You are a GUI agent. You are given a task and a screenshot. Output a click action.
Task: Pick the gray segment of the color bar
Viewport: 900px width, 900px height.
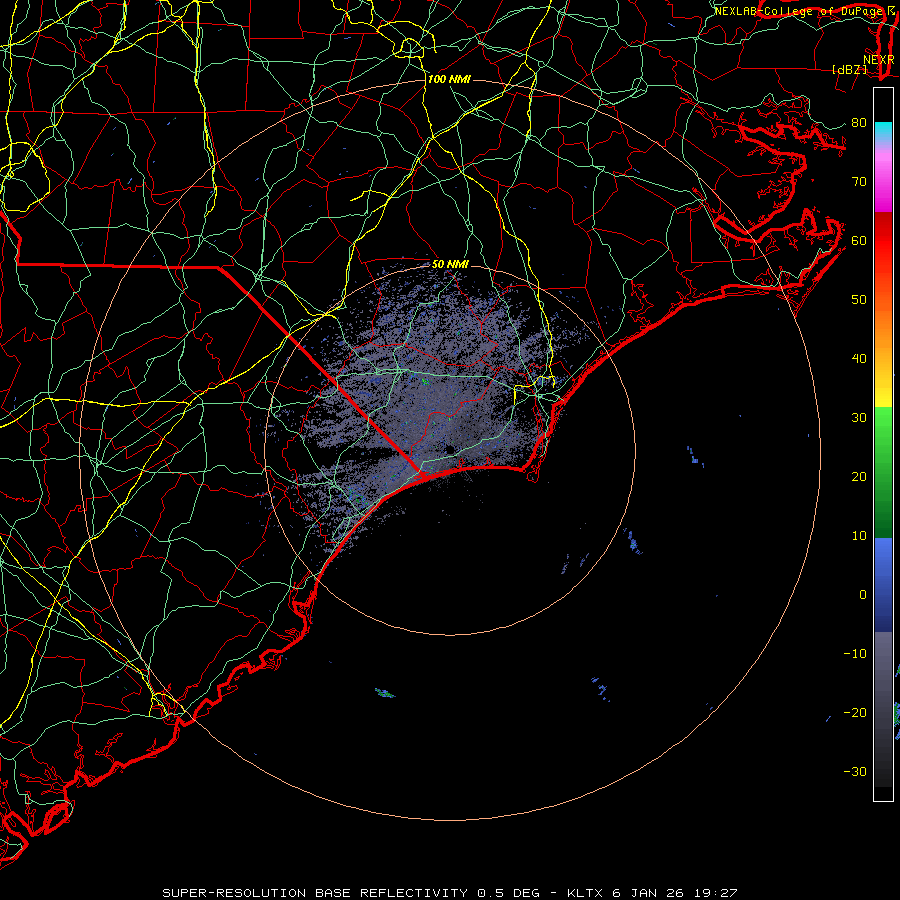point(883,677)
